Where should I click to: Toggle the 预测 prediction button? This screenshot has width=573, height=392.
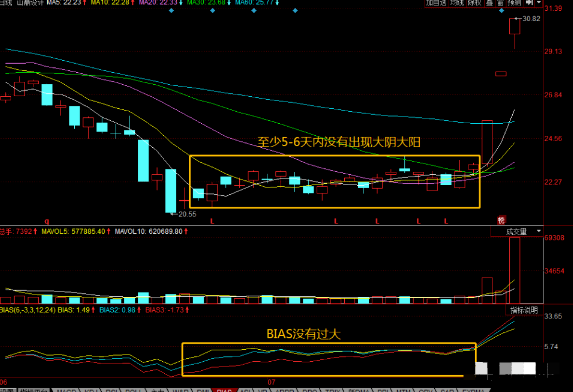(514, 3)
